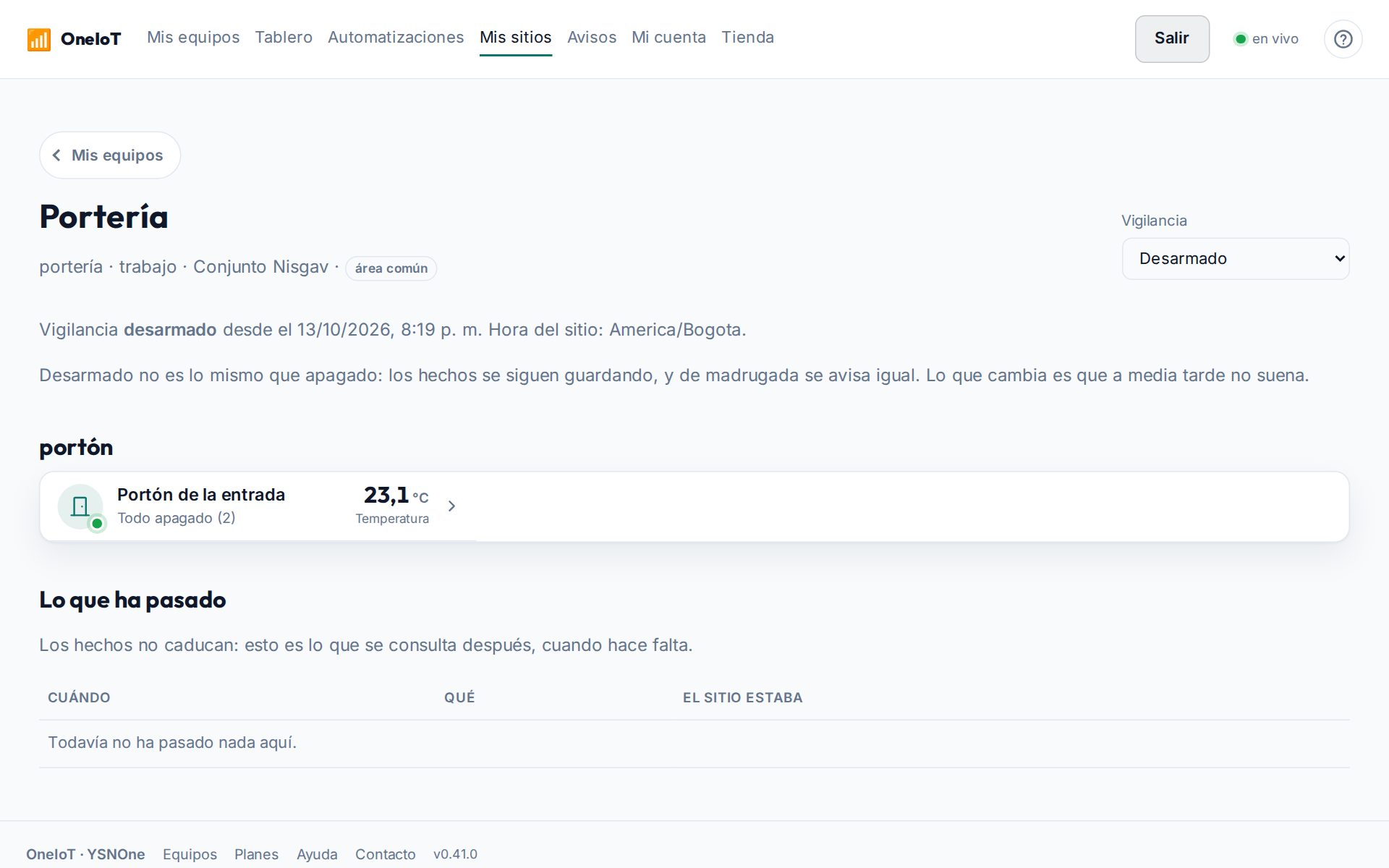Screen dimensions: 1389x868
Task: Open the Tienda page
Action: [747, 38]
